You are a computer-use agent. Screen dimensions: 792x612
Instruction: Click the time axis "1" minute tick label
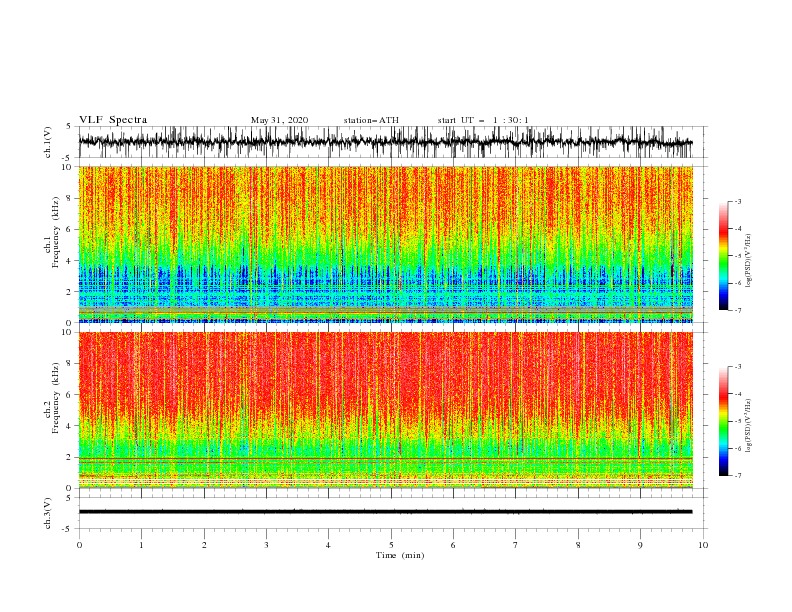pos(141,545)
